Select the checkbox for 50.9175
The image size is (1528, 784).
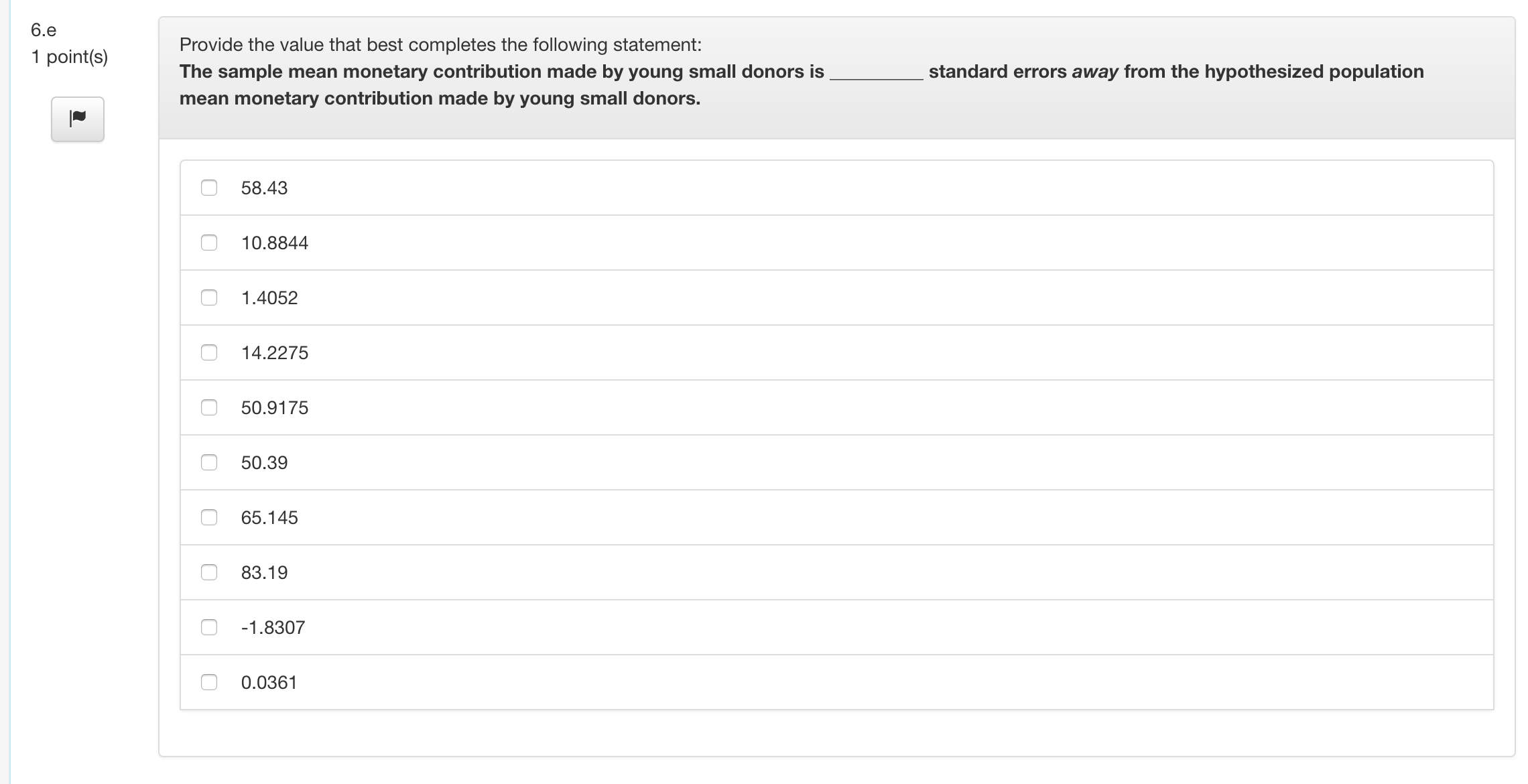tap(208, 407)
